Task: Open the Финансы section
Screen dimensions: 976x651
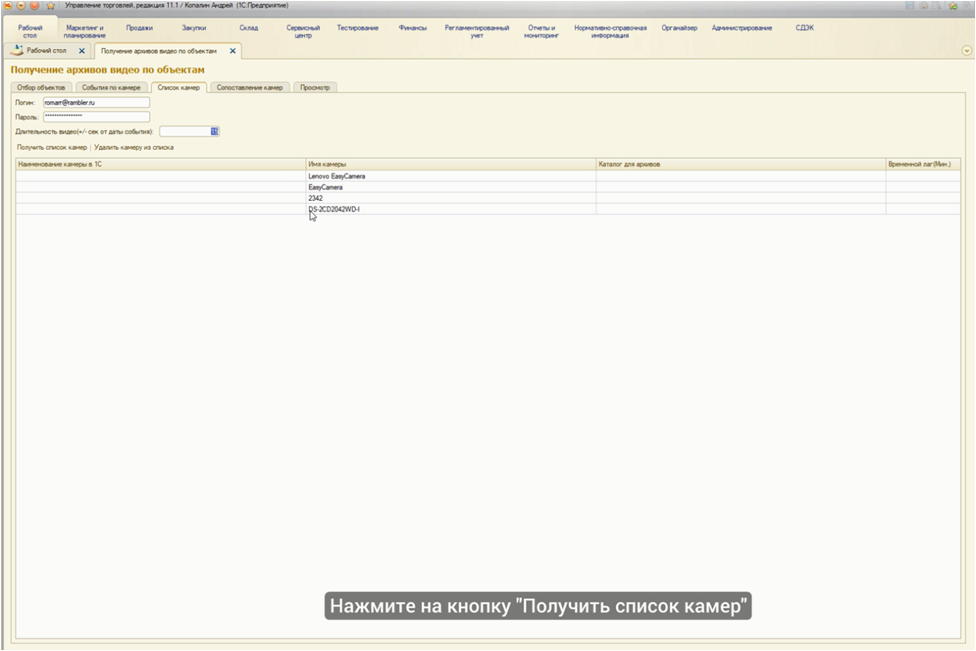Action: (x=413, y=28)
